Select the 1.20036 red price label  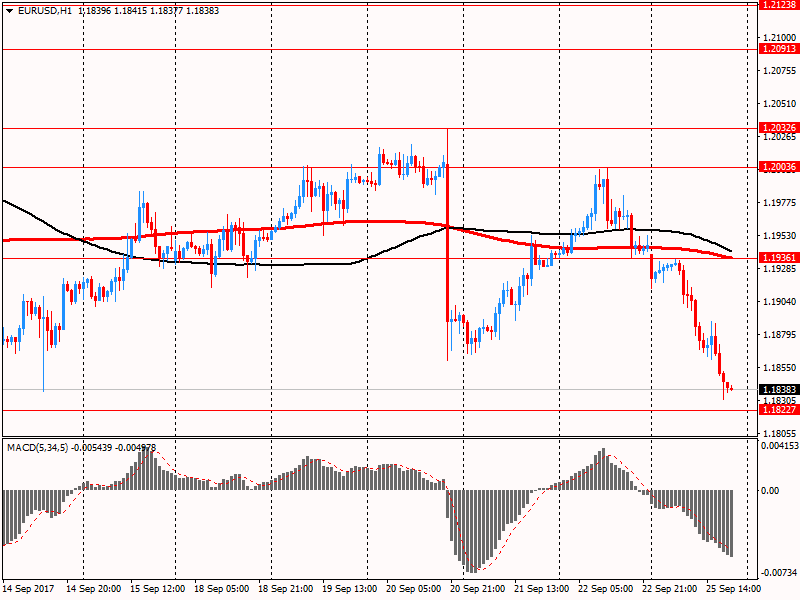point(779,167)
